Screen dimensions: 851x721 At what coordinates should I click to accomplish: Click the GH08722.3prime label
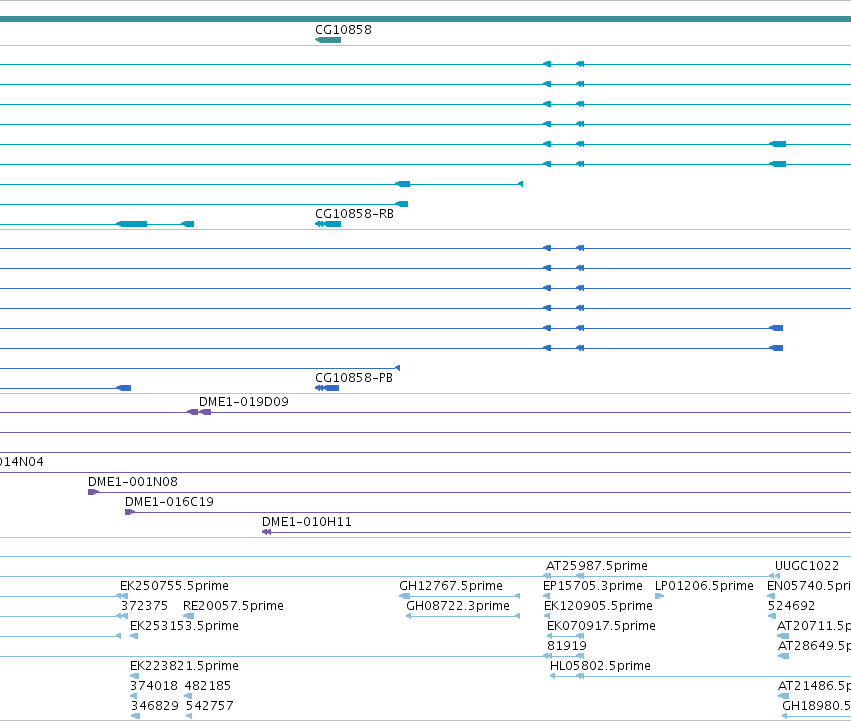tap(458, 606)
